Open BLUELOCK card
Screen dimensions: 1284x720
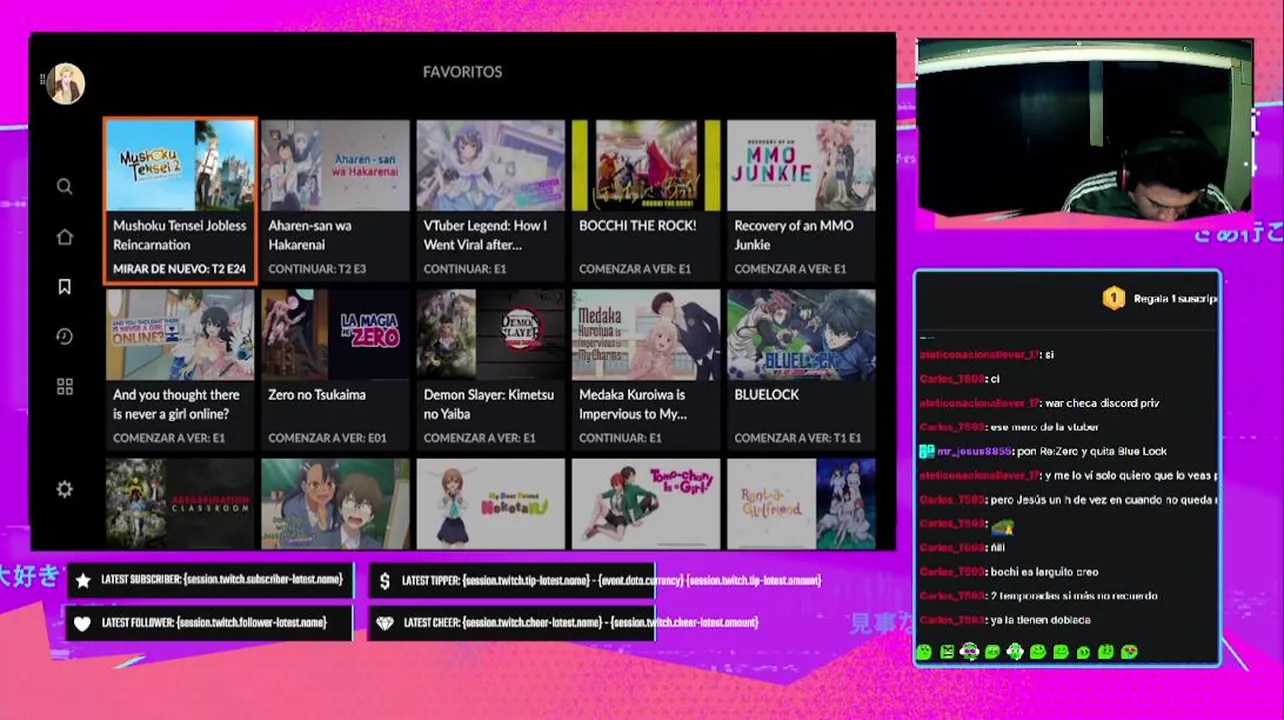(801, 369)
